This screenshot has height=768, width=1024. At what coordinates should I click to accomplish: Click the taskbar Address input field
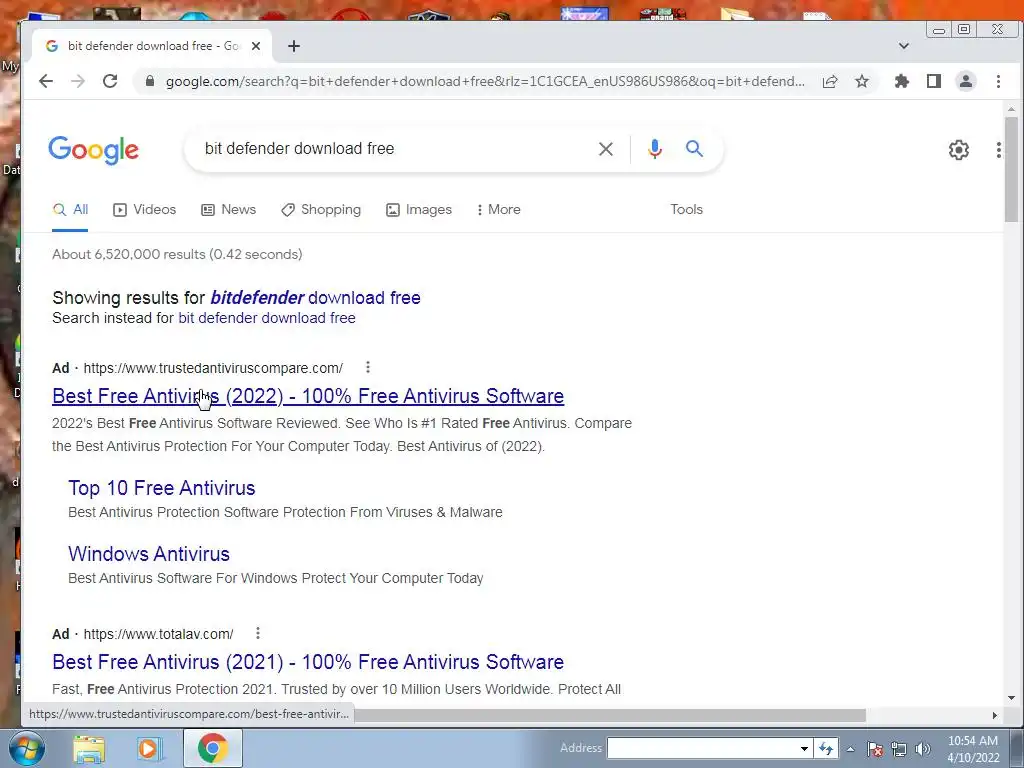click(x=702, y=748)
